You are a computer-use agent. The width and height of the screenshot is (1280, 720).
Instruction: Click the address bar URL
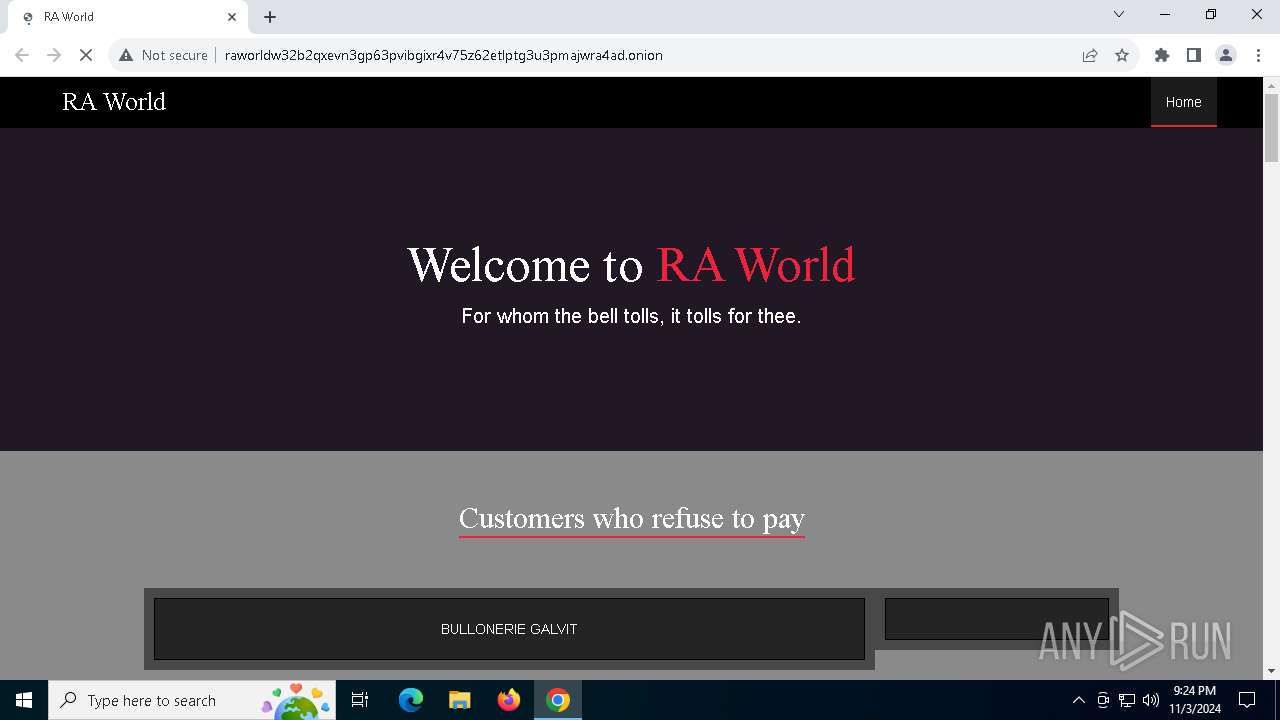point(444,55)
